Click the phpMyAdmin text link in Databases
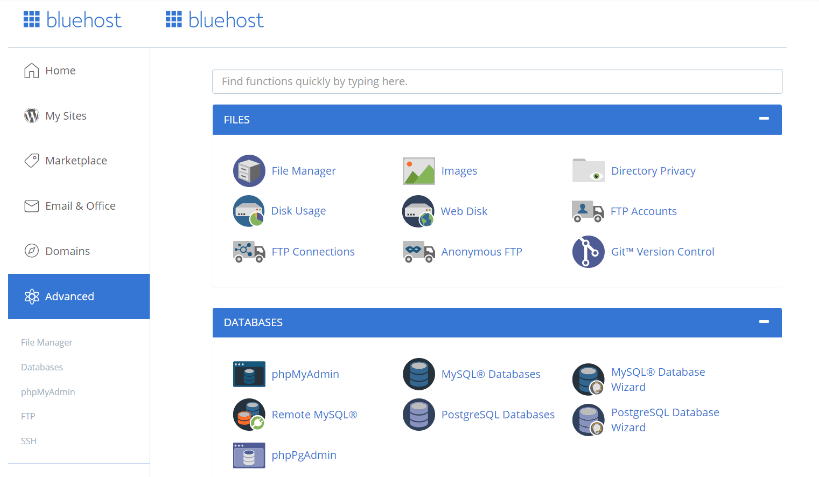 point(305,375)
